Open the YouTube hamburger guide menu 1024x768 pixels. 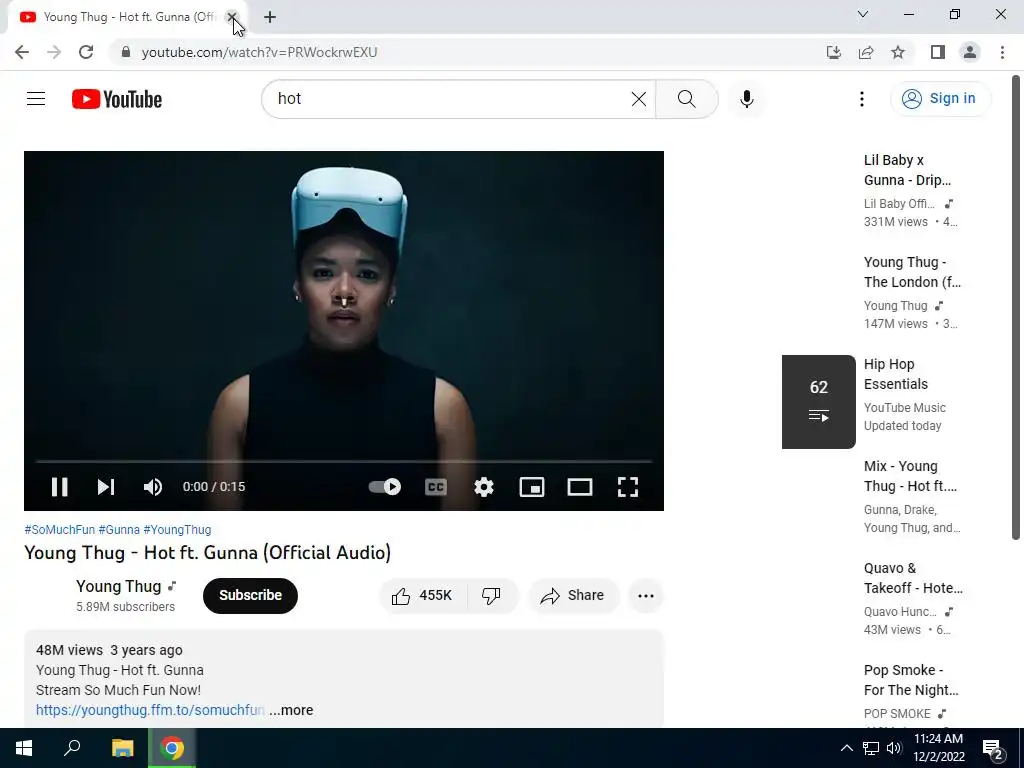coord(36,99)
